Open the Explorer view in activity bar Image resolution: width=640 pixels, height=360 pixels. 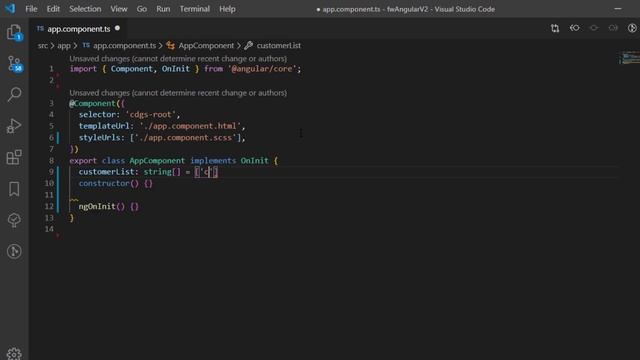point(14,33)
